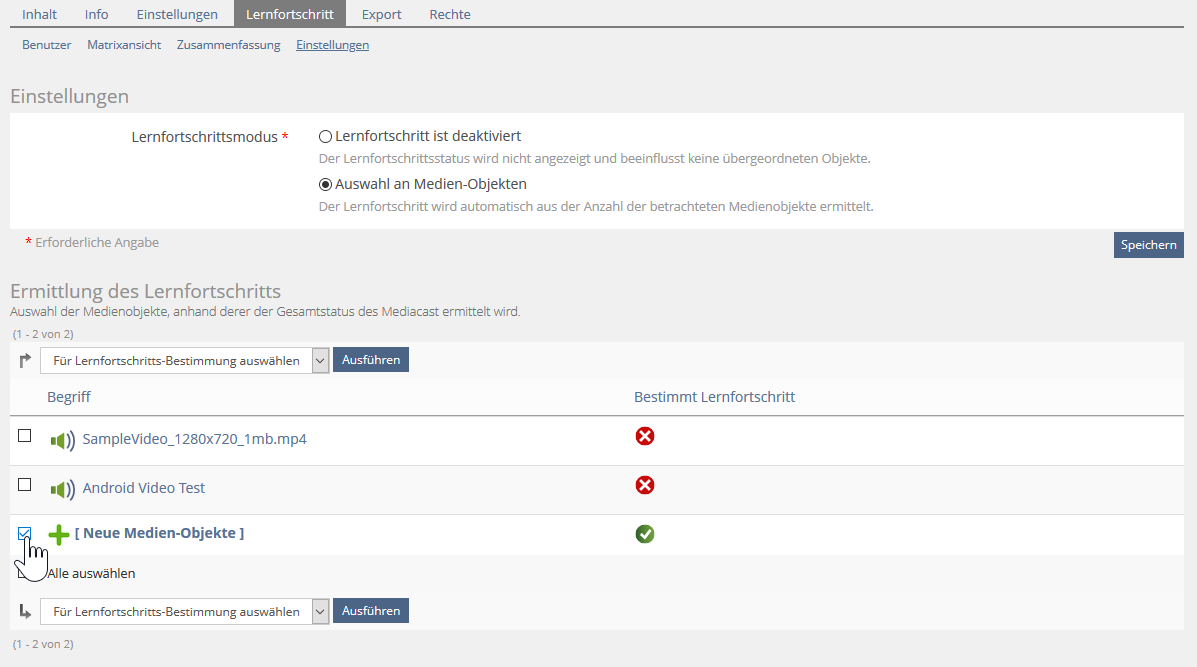
Task: Switch to the Export tab
Action: coord(382,14)
